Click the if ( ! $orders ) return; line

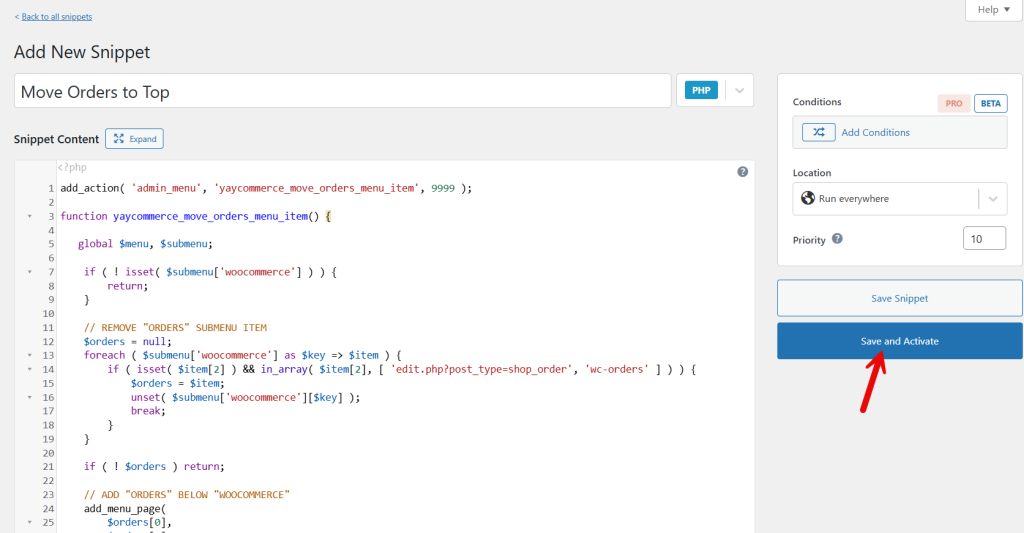[x=154, y=466]
